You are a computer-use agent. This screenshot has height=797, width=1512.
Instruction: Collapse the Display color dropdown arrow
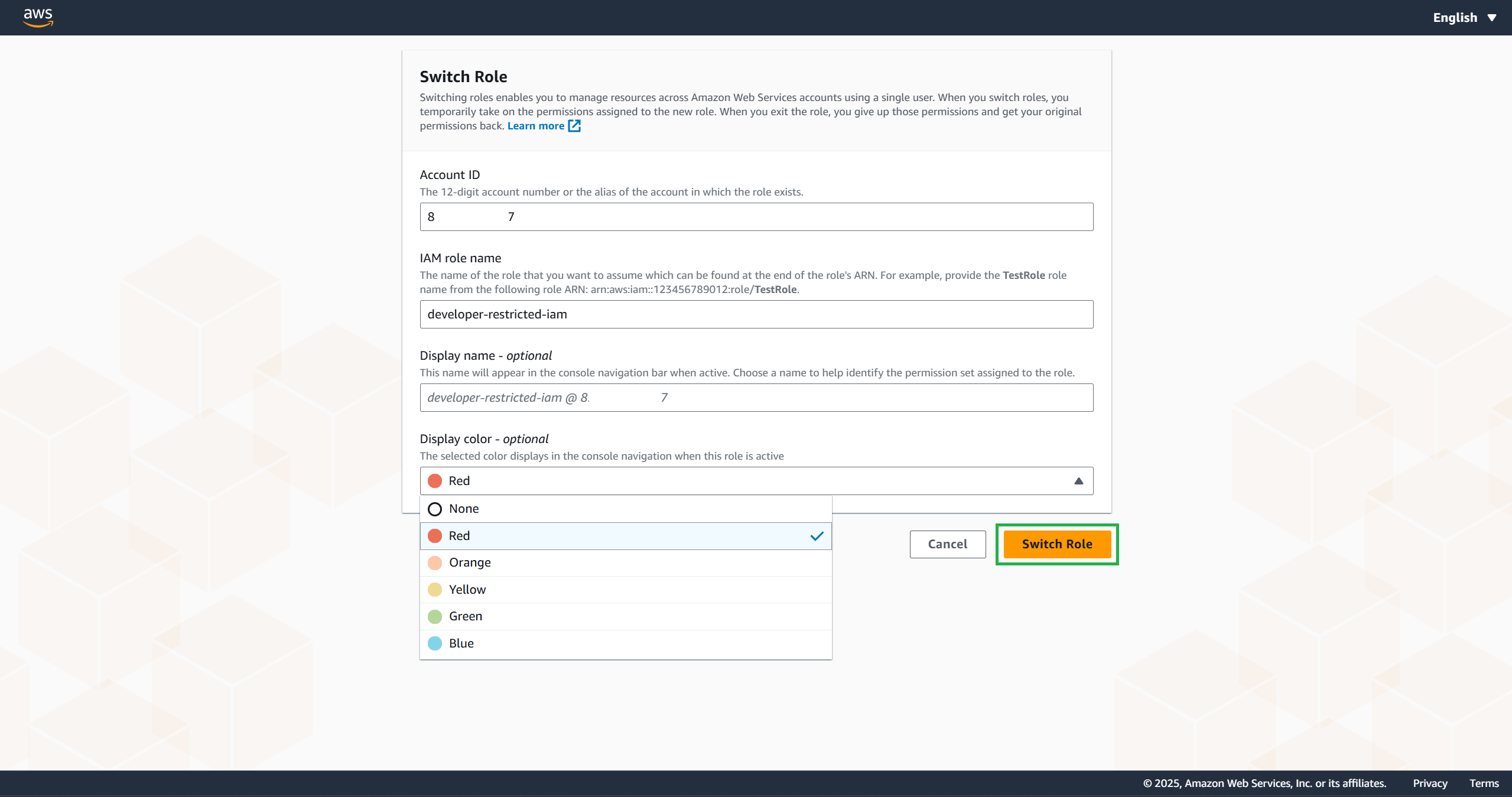[x=1078, y=481]
